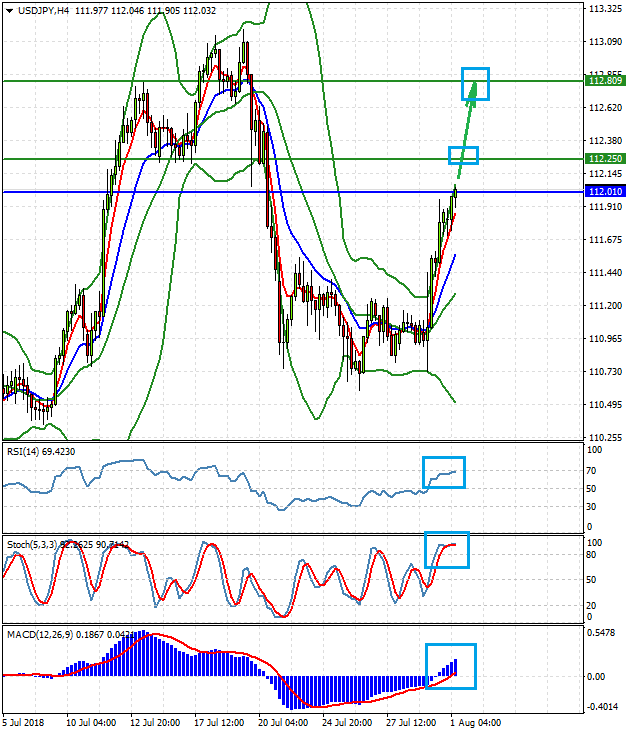
Task: Click the RSI(14) indicator label
Action: point(22,452)
